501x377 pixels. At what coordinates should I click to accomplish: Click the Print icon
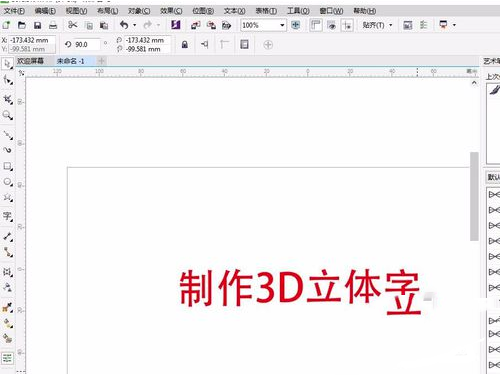coord(53,25)
